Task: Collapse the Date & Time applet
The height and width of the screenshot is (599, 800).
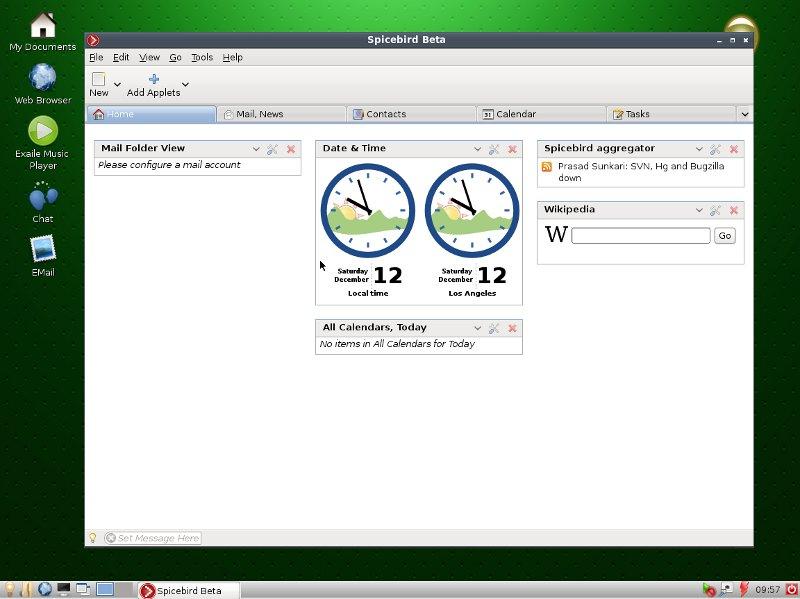Action: tap(478, 149)
